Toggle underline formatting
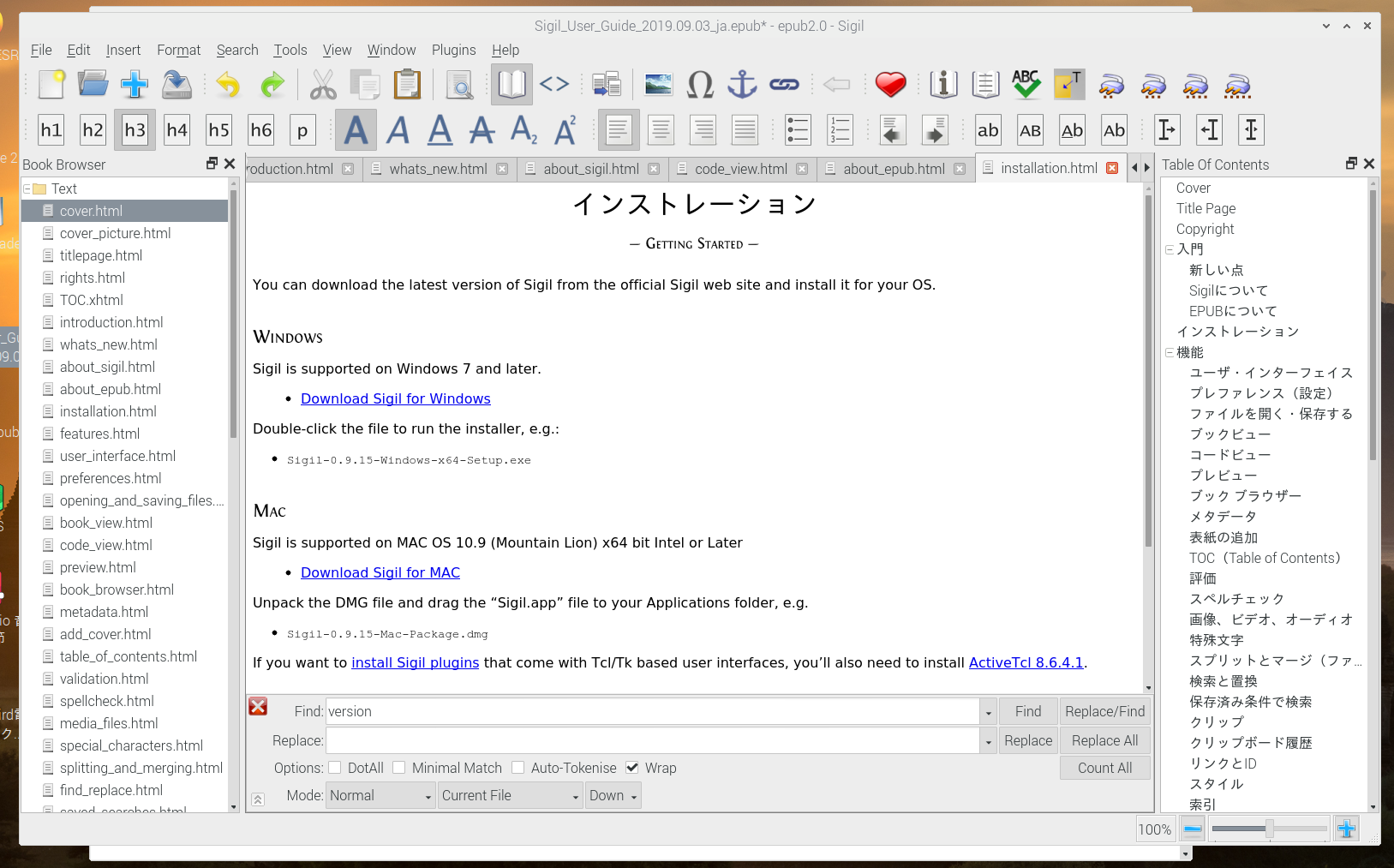This screenshot has height=868, width=1394. coord(440,130)
